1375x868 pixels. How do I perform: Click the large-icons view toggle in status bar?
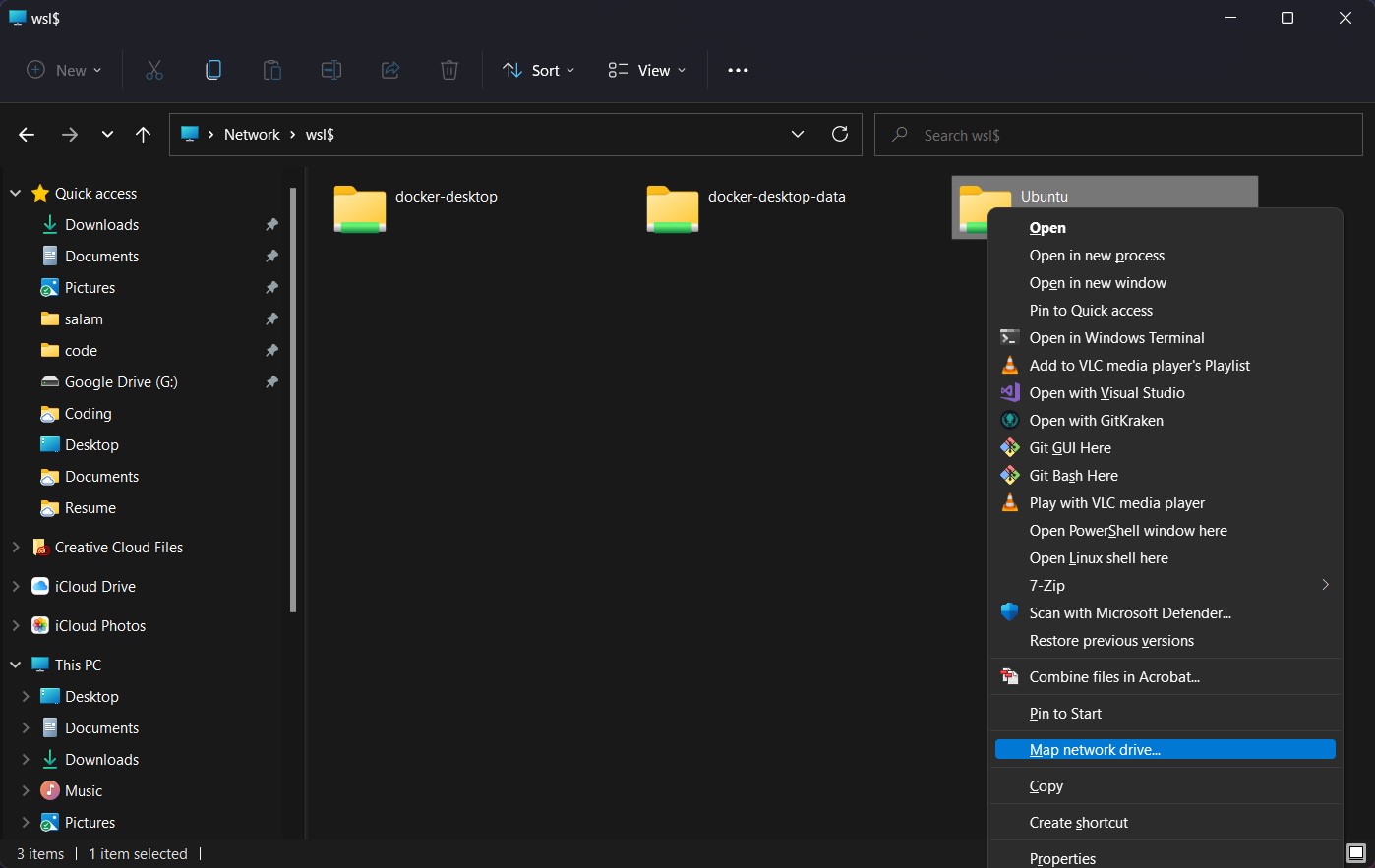click(x=1356, y=852)
